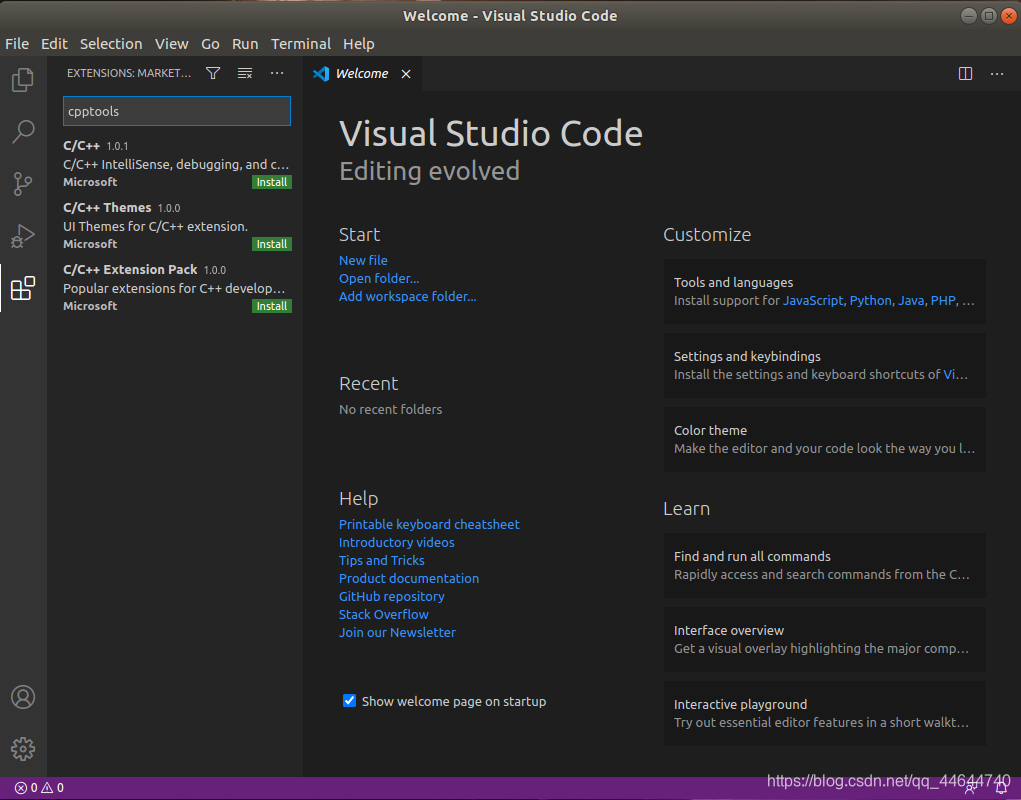Toggle Show welcome page on startup checkbox
This screenshot has width=1021, height=800.
[x=349, y=701]
